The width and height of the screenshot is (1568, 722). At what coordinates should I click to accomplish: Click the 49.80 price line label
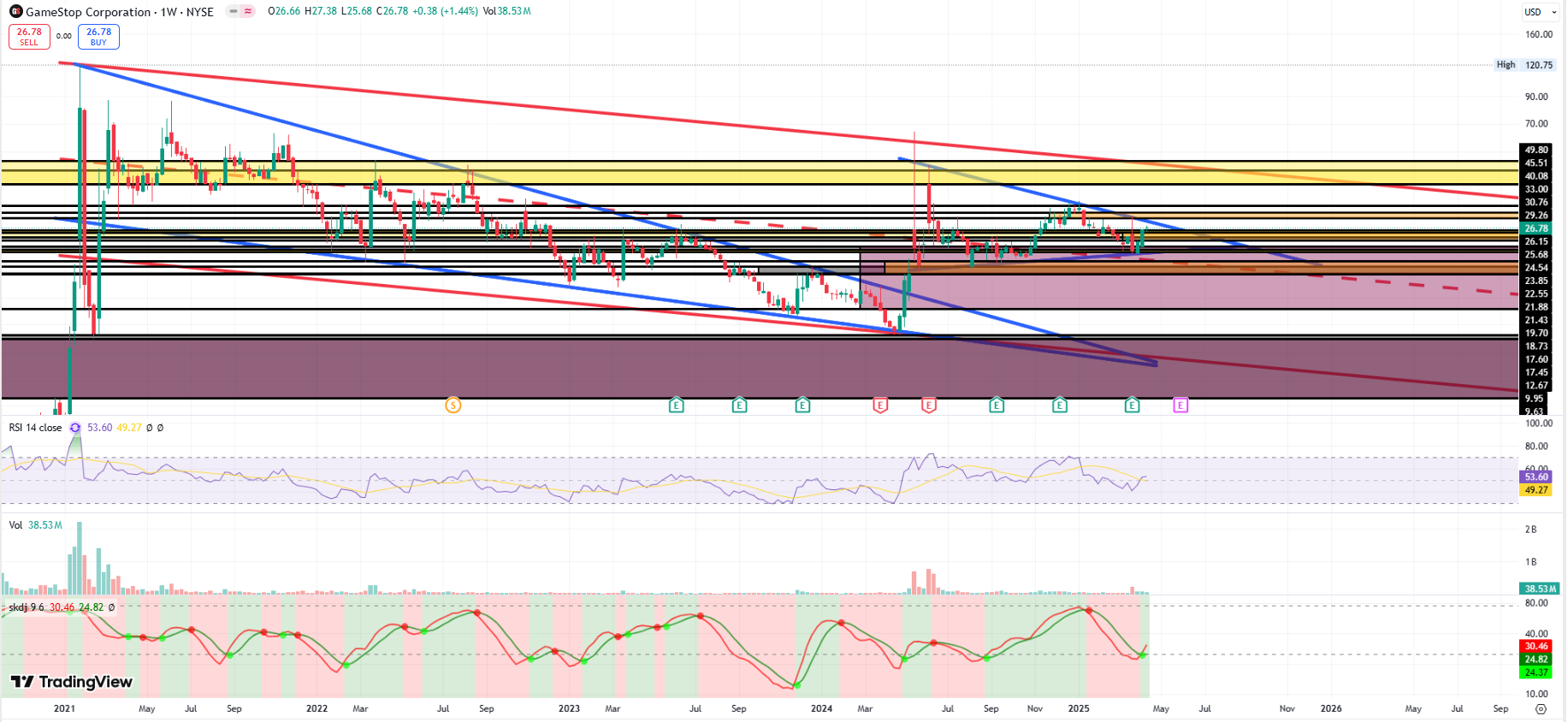pyautogui.click(x=1536, y=150)
